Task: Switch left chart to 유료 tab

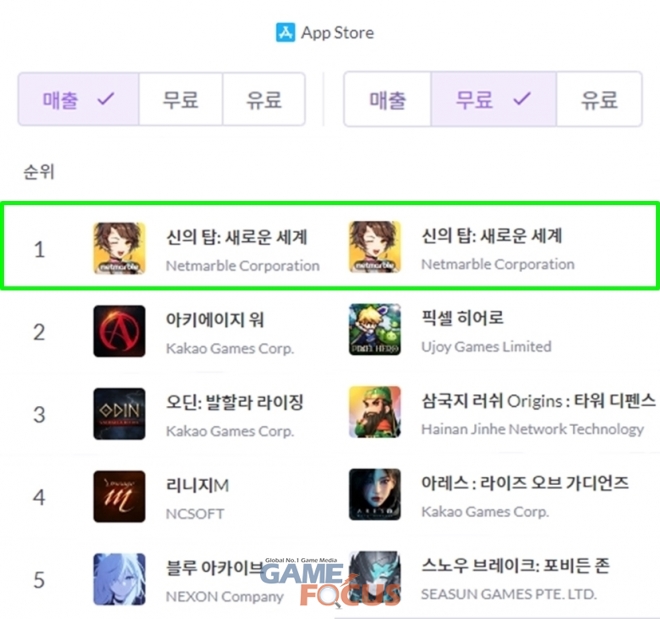Action: pyautogui.click(x=264, y=99)
